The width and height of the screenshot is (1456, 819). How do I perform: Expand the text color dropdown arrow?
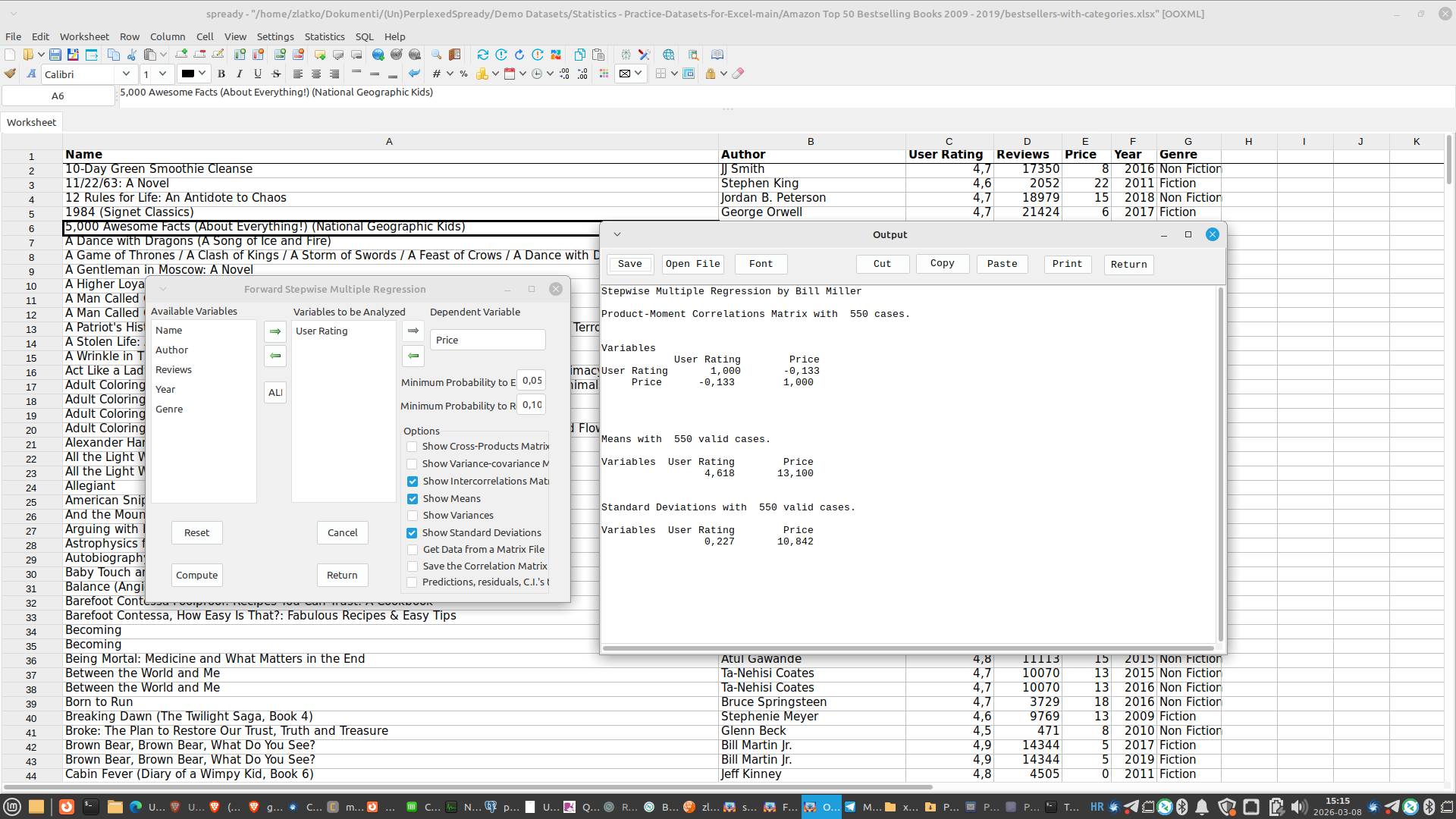coord(202,74)
